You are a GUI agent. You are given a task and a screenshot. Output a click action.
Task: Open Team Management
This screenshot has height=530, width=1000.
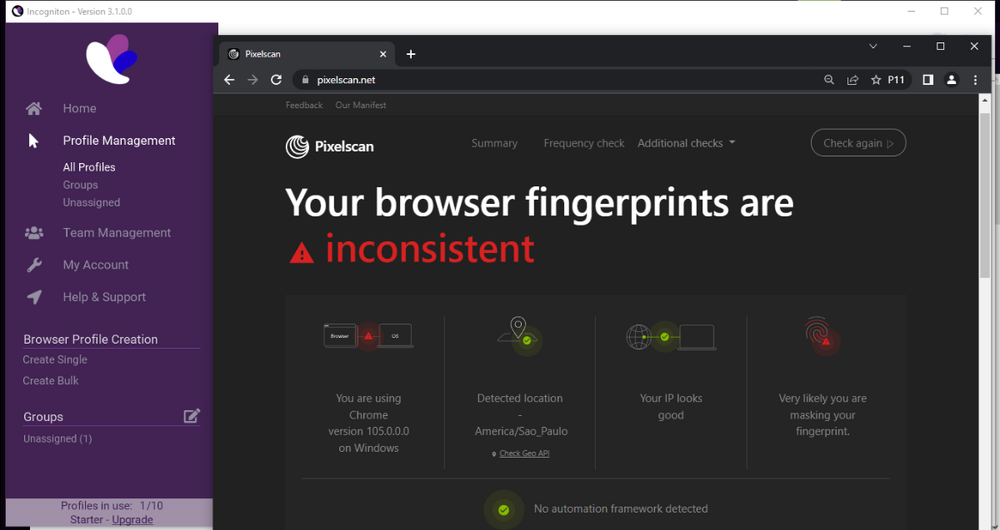click(x=117, y=233)
